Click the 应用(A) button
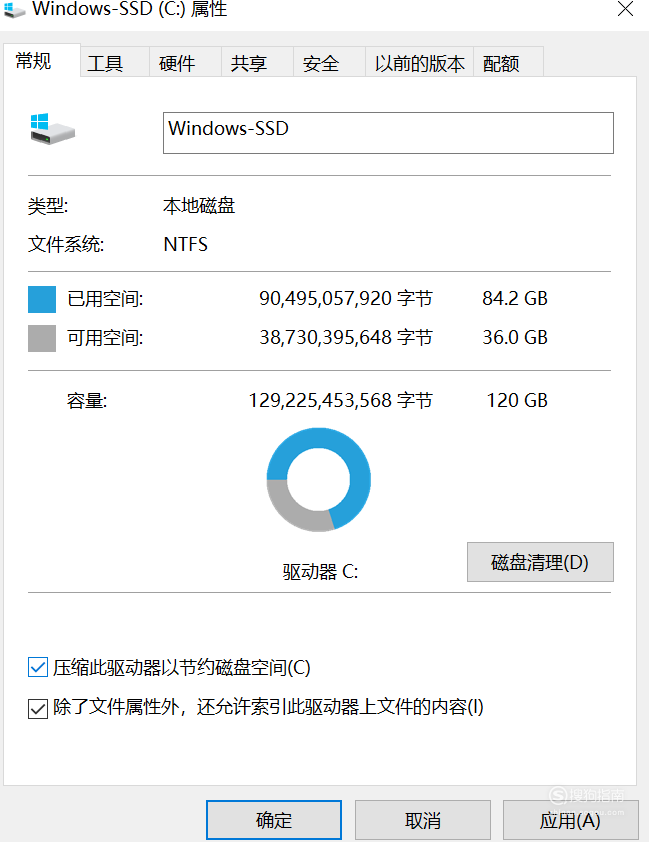Image resolution: width=649 pixels, height=842 pixels. click(x=571, y=820)
